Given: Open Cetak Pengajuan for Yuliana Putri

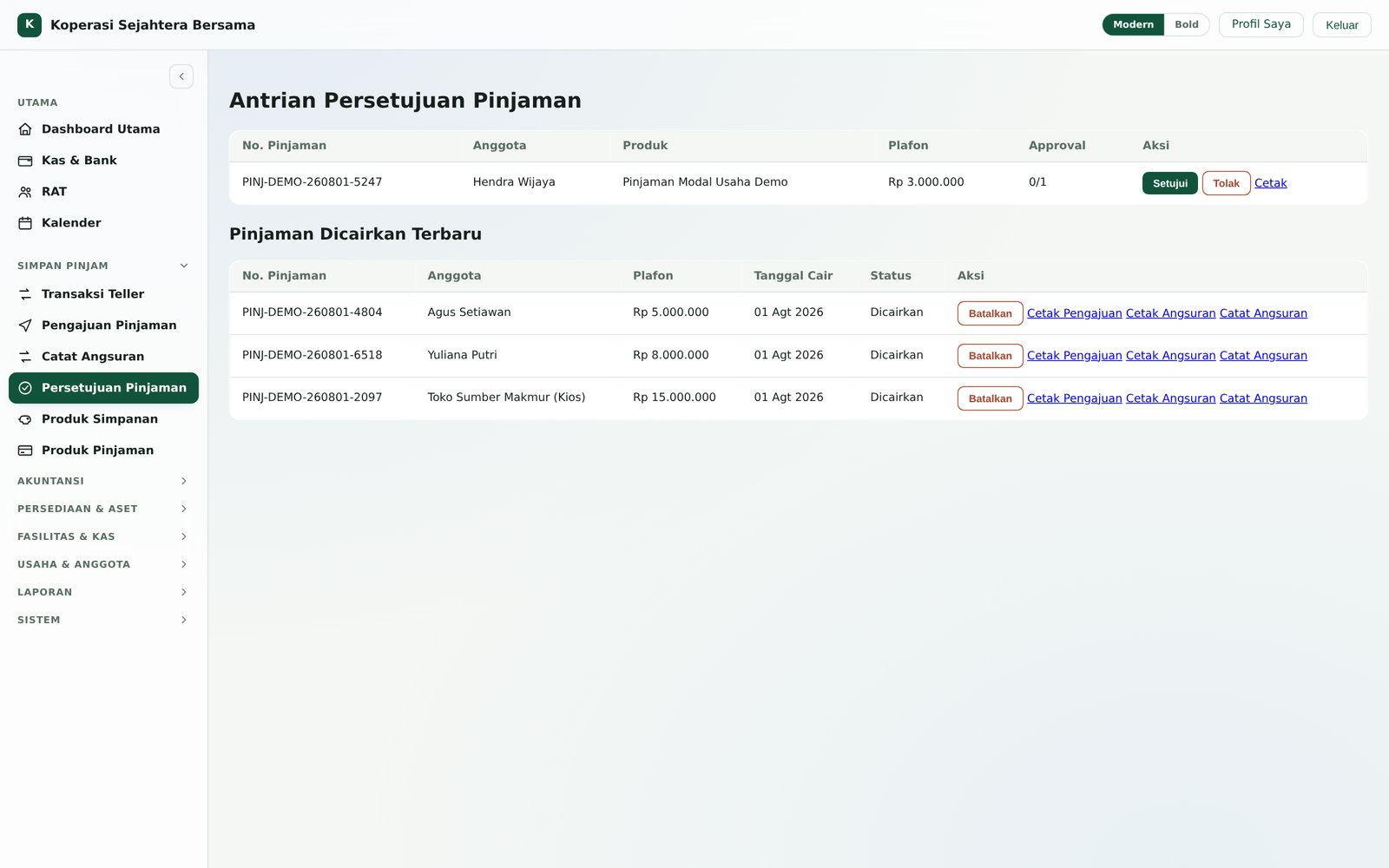Looking at the screenshot, I should pyautogui.click(x=1074, y=356).
